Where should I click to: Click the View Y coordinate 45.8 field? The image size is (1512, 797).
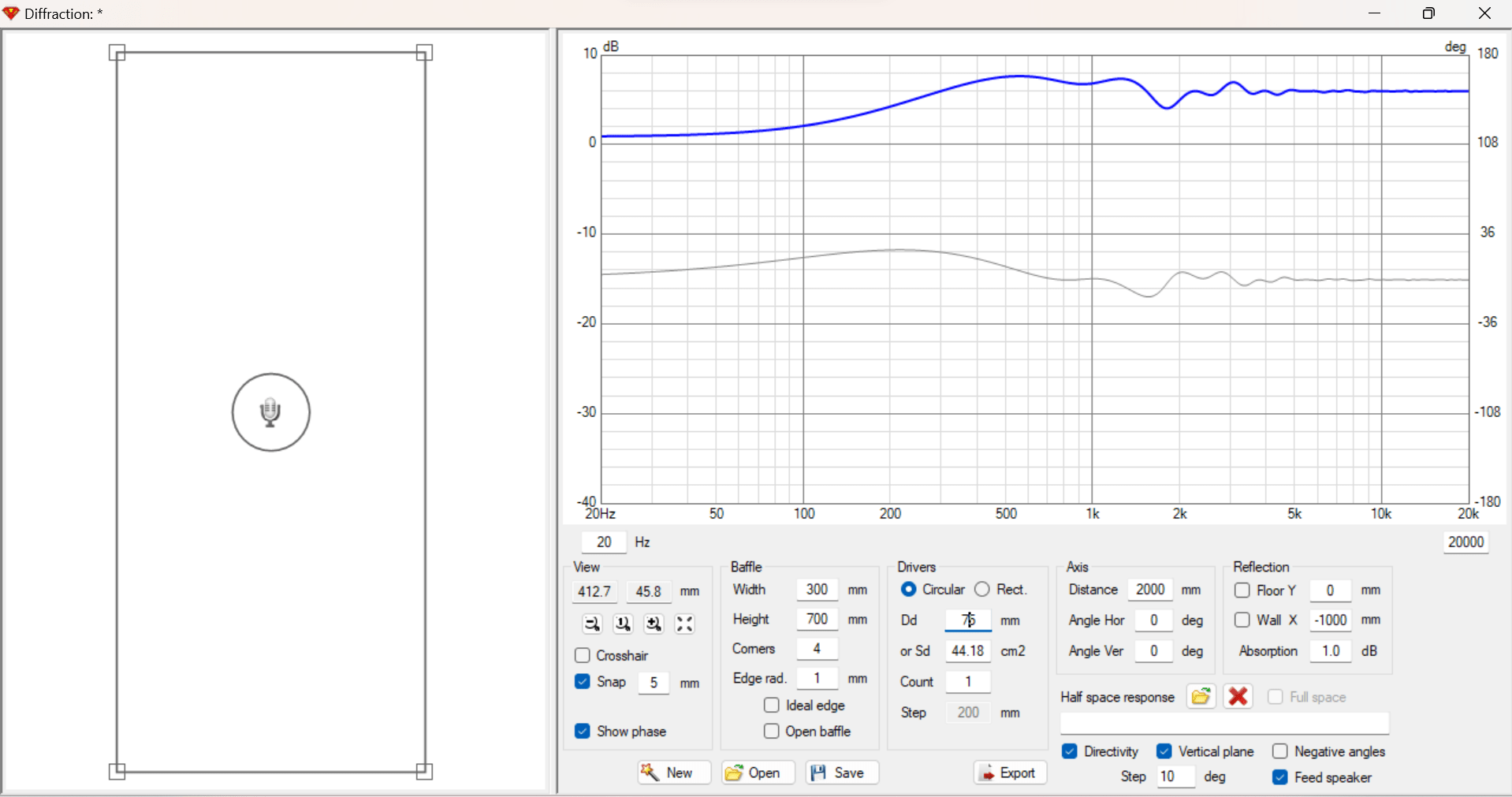click(x=649, y=592)
